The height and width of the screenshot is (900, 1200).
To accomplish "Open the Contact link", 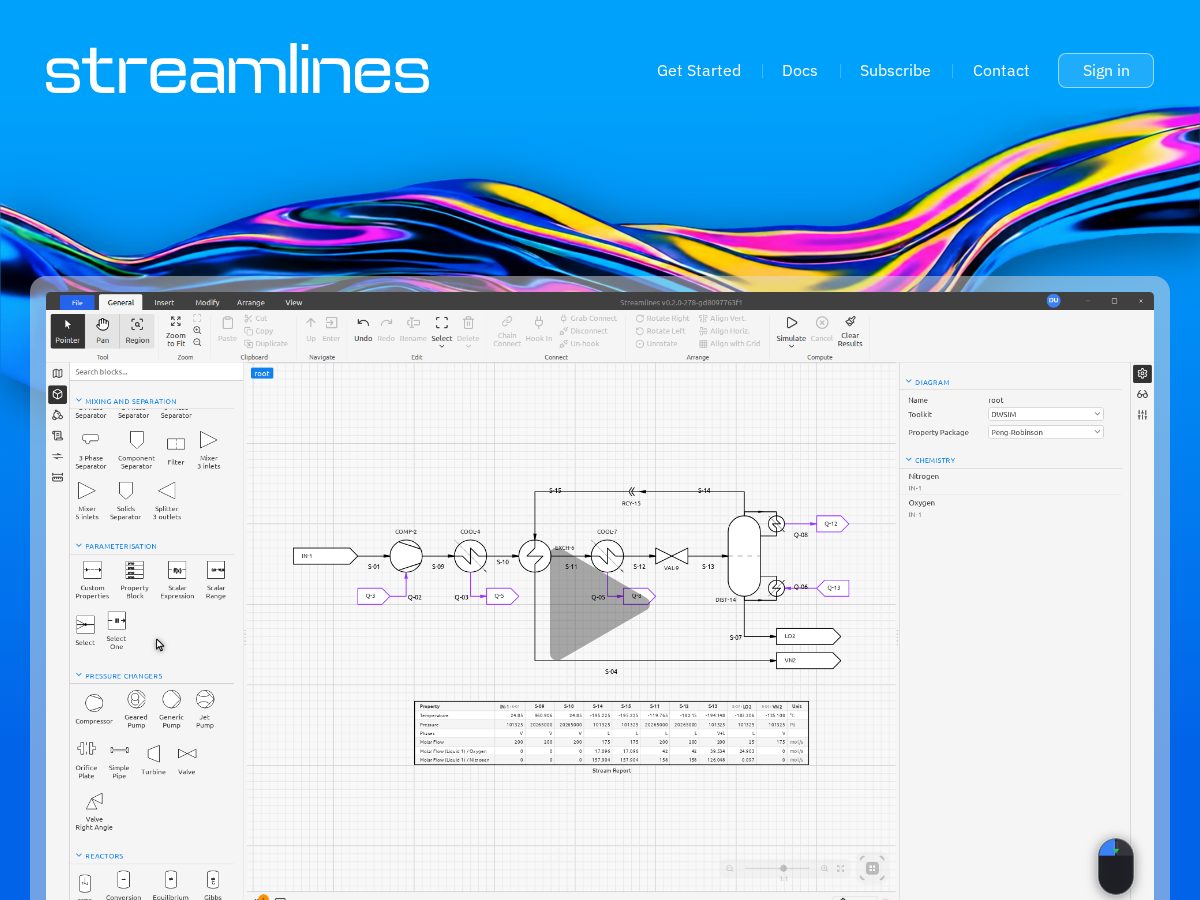I will (1001, 71).
